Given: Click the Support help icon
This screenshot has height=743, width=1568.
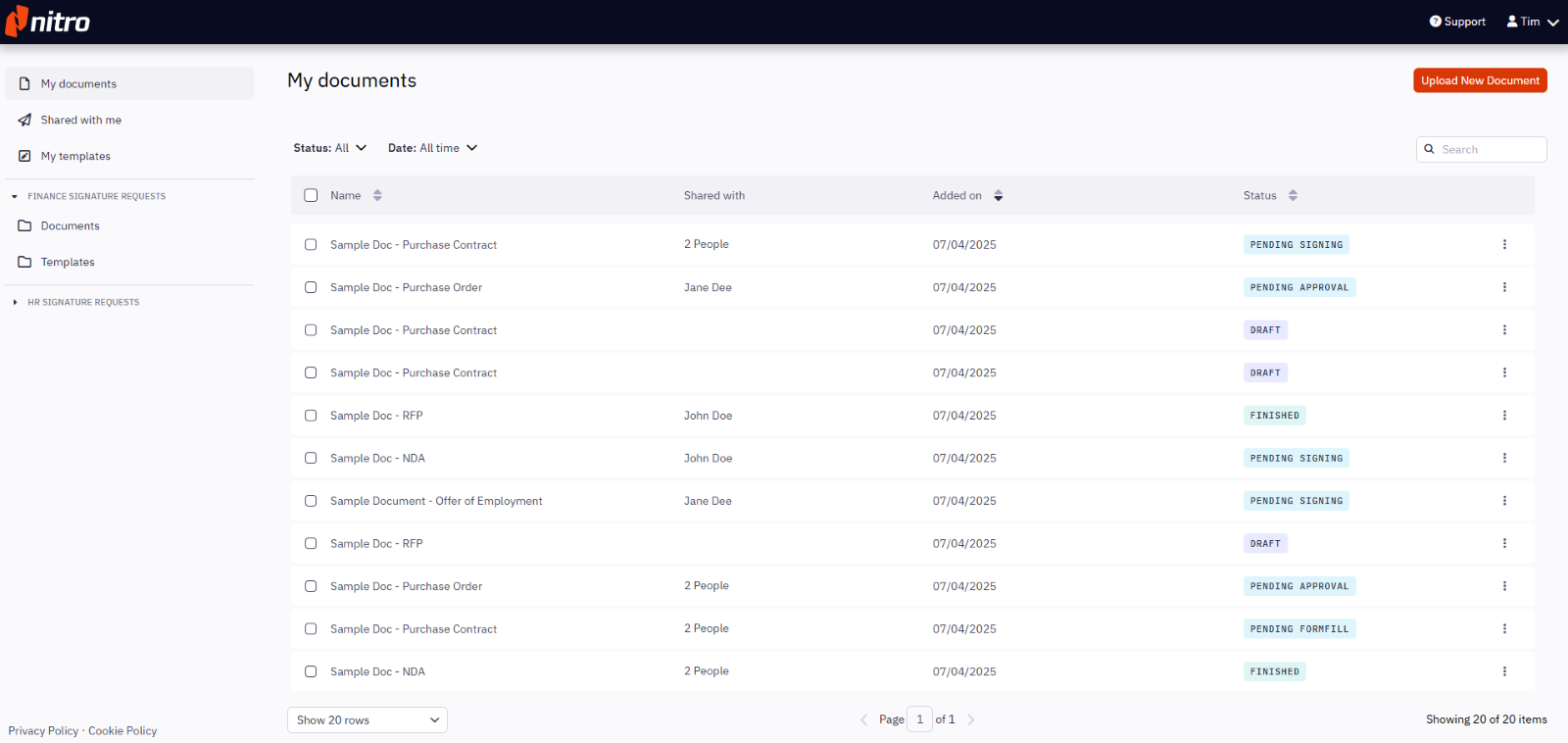Looking at the screenshot, I should 1435,22.
